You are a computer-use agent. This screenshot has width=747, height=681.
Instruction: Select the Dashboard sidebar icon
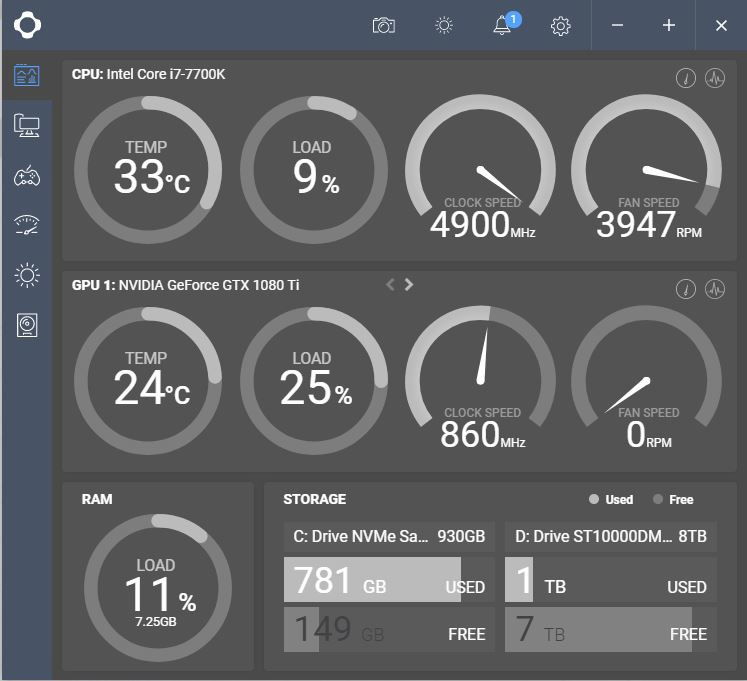click(27, 75)
